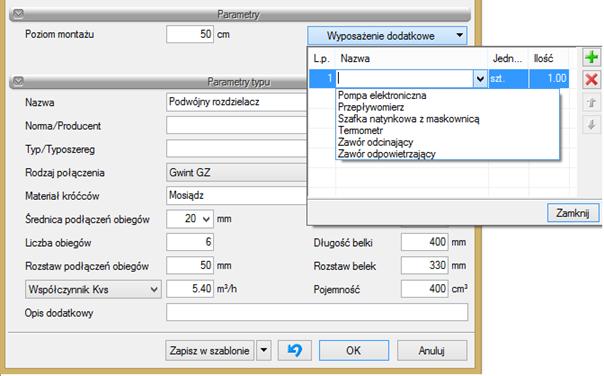Click the Rozstaw belek field
Viewport: 604px width, 376px height.
(424, 265)
